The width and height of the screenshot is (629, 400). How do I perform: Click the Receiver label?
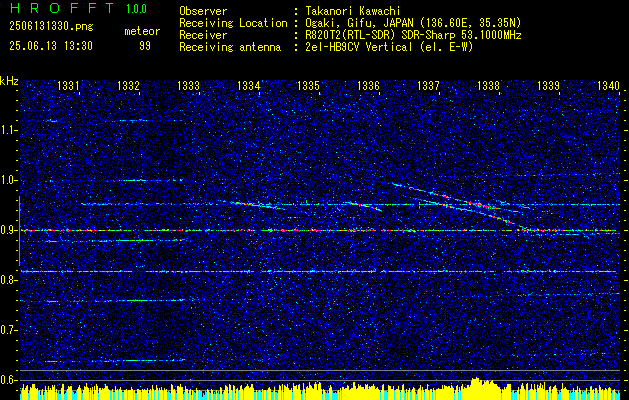pos(203,35)
